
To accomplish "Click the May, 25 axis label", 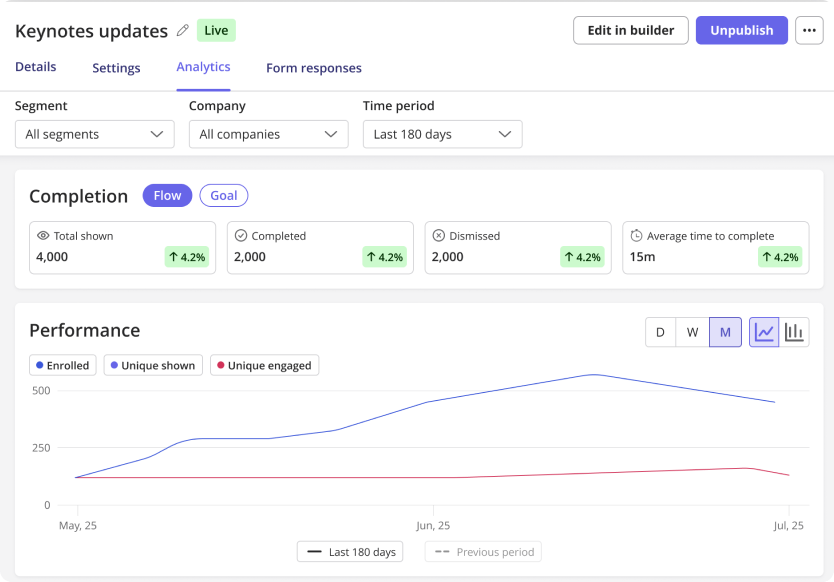I will (x=78, y=526).
